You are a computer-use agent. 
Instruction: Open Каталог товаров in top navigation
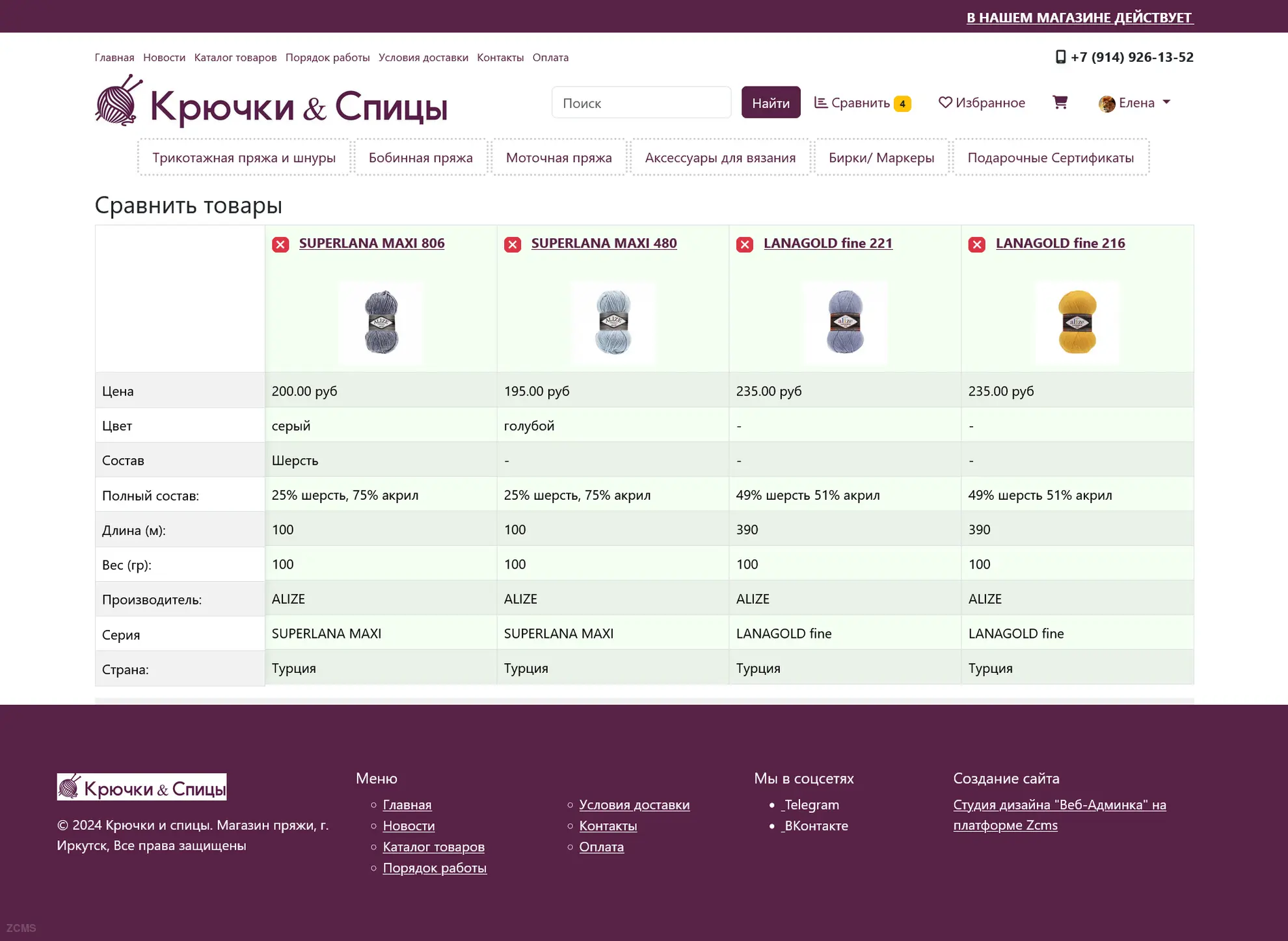pos(235,57)
